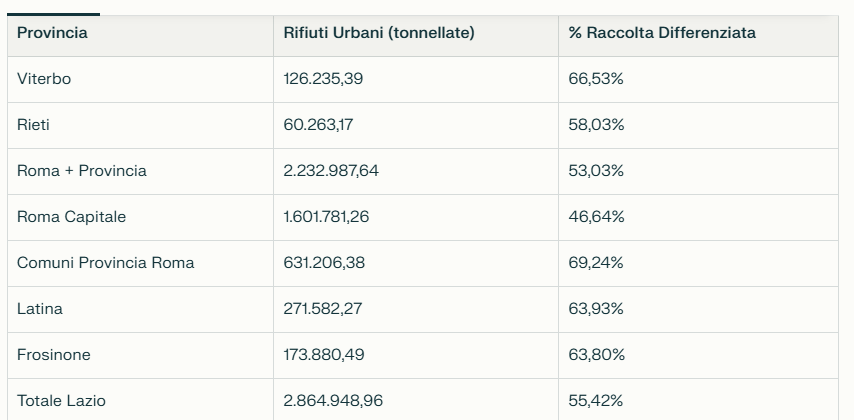Image resolution: width=854 pixels, height=420 pixels.
Task: Select the Viterbo province cell
Action: tap(44, 79)
